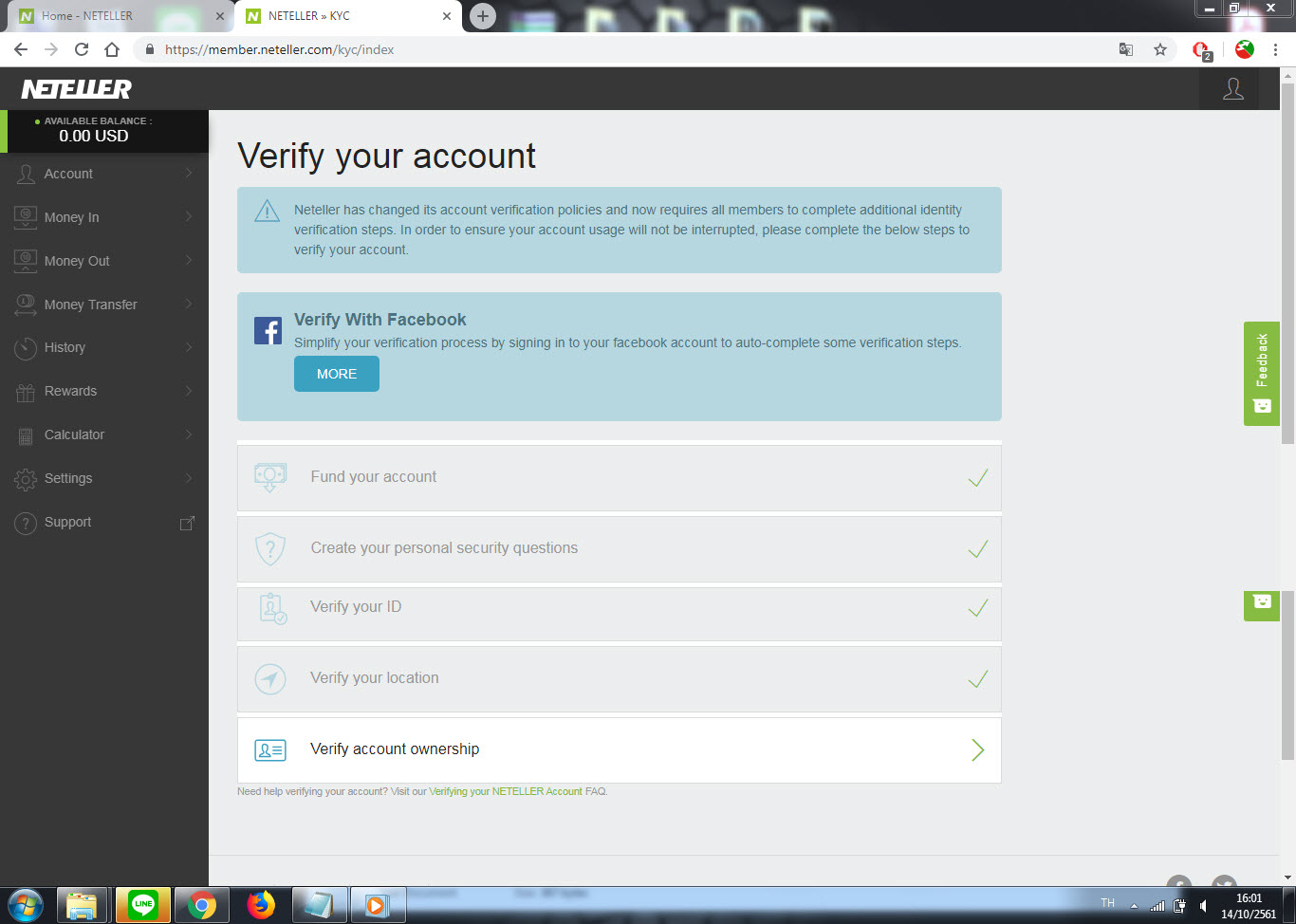This screenshot has width=1296, height=924.
Task: Click the translate page icon in address bar
Action: click(x=1126, y=49)
